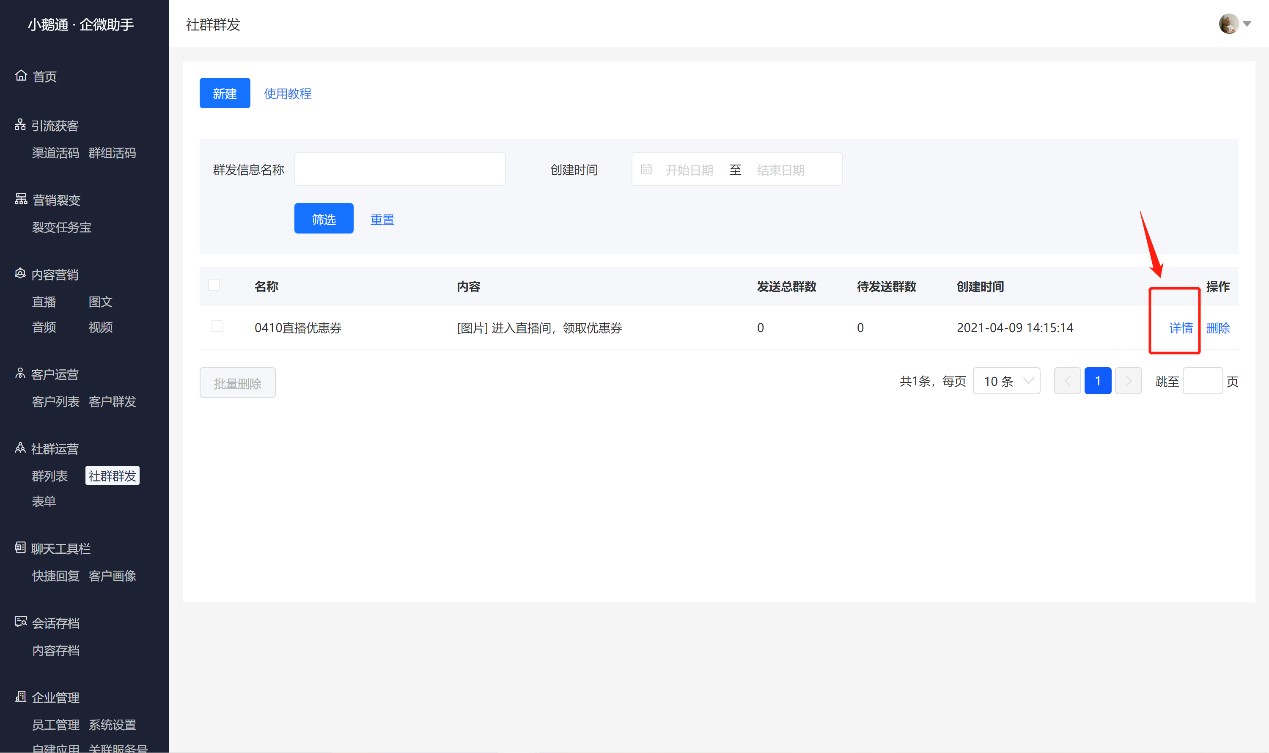Expand the account dropdown arrow
Viewport: 1269px width, 753px height.
(1247, 24)
